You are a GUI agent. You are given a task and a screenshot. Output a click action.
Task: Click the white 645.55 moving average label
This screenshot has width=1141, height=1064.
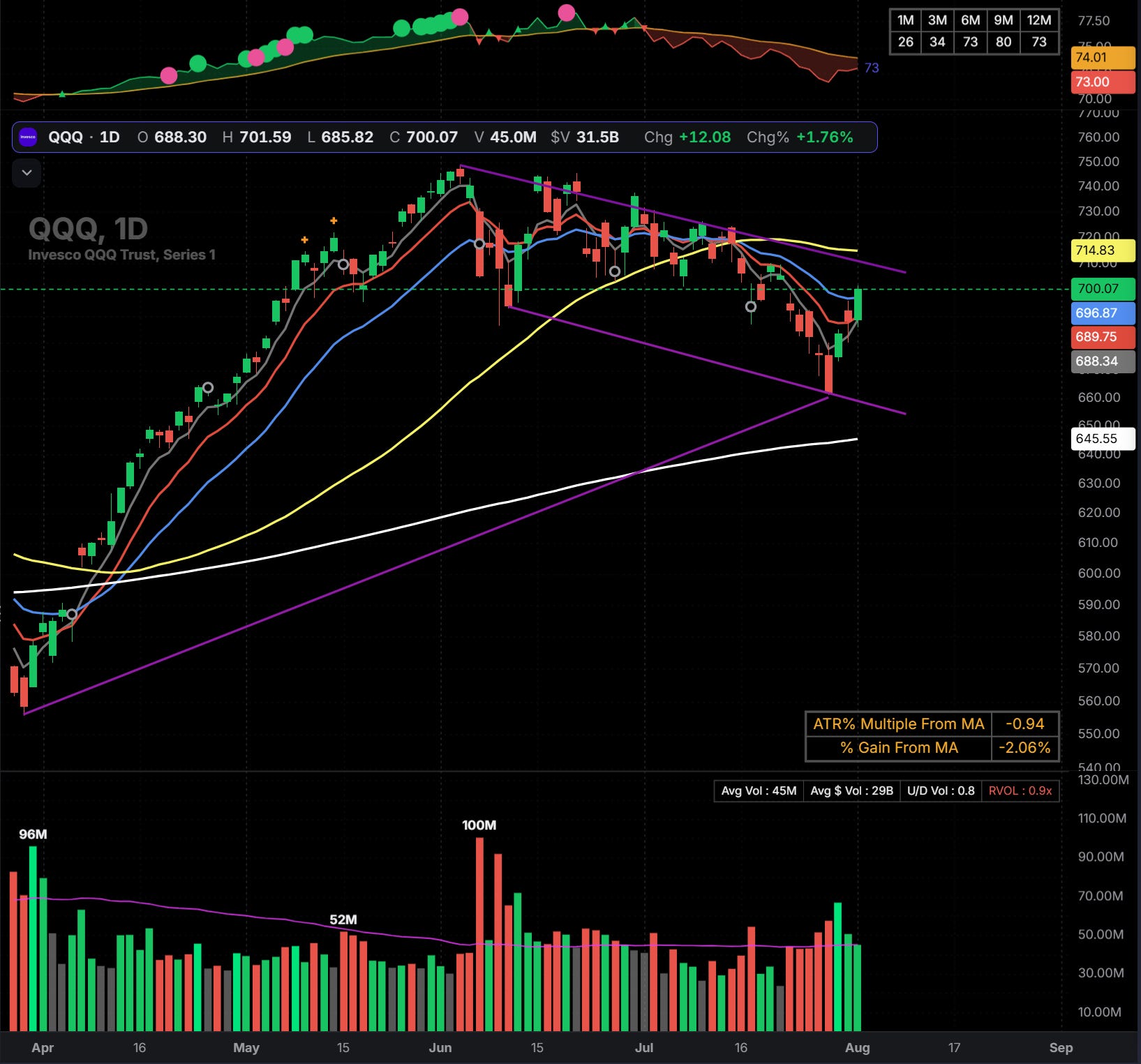coord(1103,438)
